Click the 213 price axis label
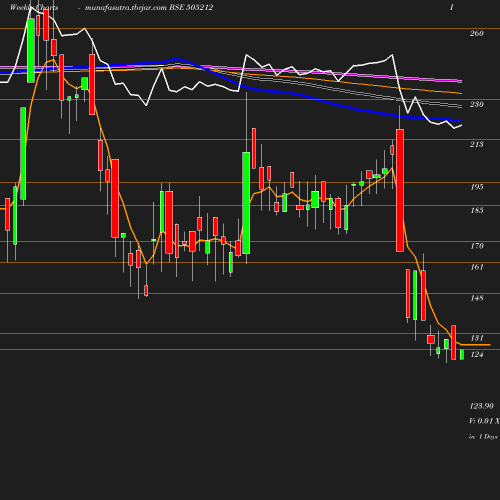Image resolution: width=500 pixels, height=500 pixels. pos(477,144)
